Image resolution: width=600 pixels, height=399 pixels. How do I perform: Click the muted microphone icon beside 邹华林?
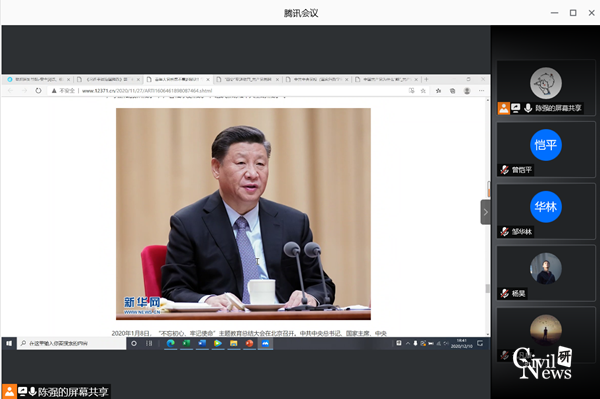coord(505,231)
